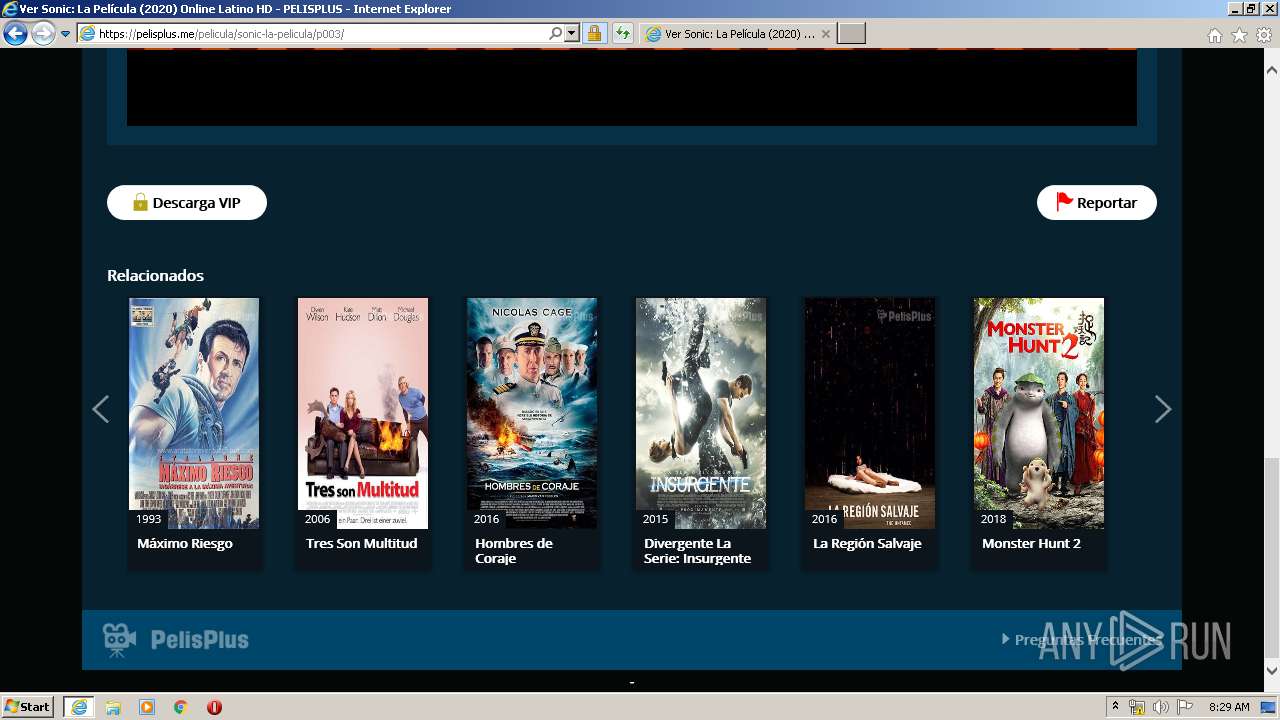Viewport: 1280px width, 720px height.
Task: Click the refresh page icon
Action: [x=623, y=34]
